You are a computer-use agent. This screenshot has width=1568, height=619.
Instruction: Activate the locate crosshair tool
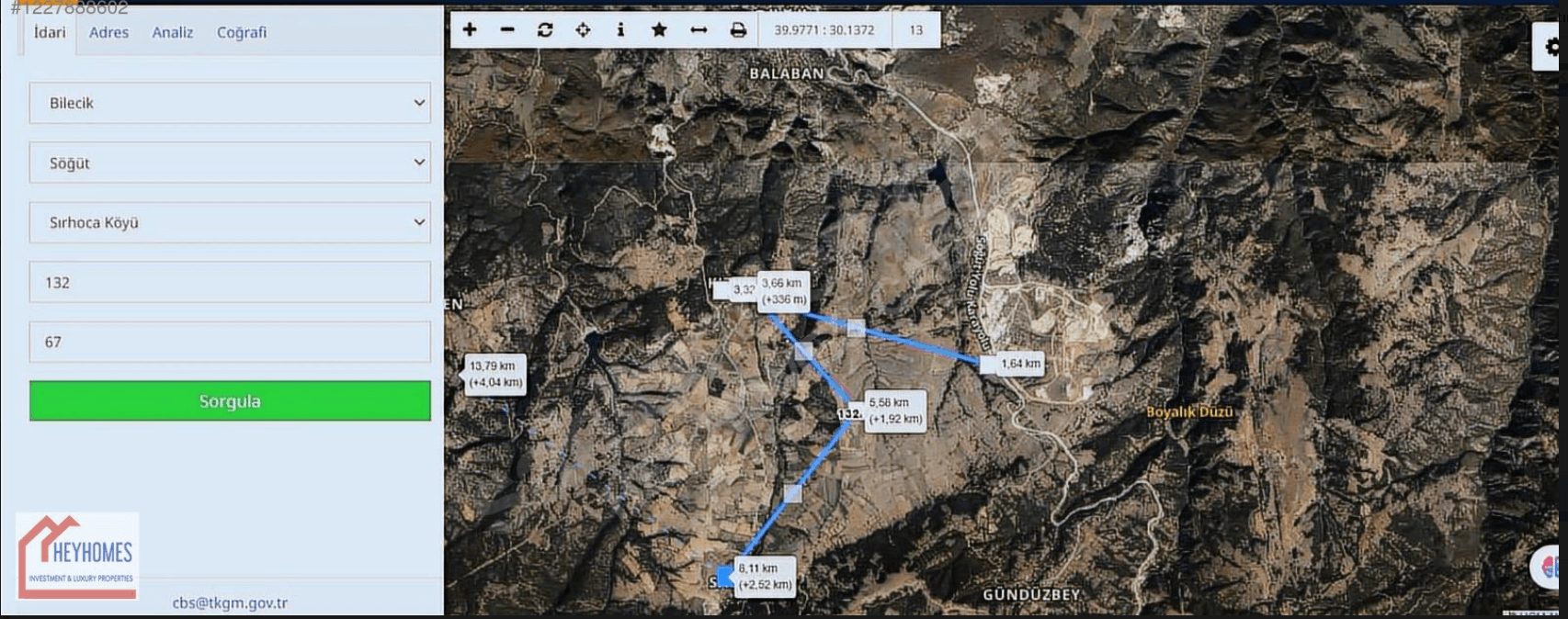point(583,30)
